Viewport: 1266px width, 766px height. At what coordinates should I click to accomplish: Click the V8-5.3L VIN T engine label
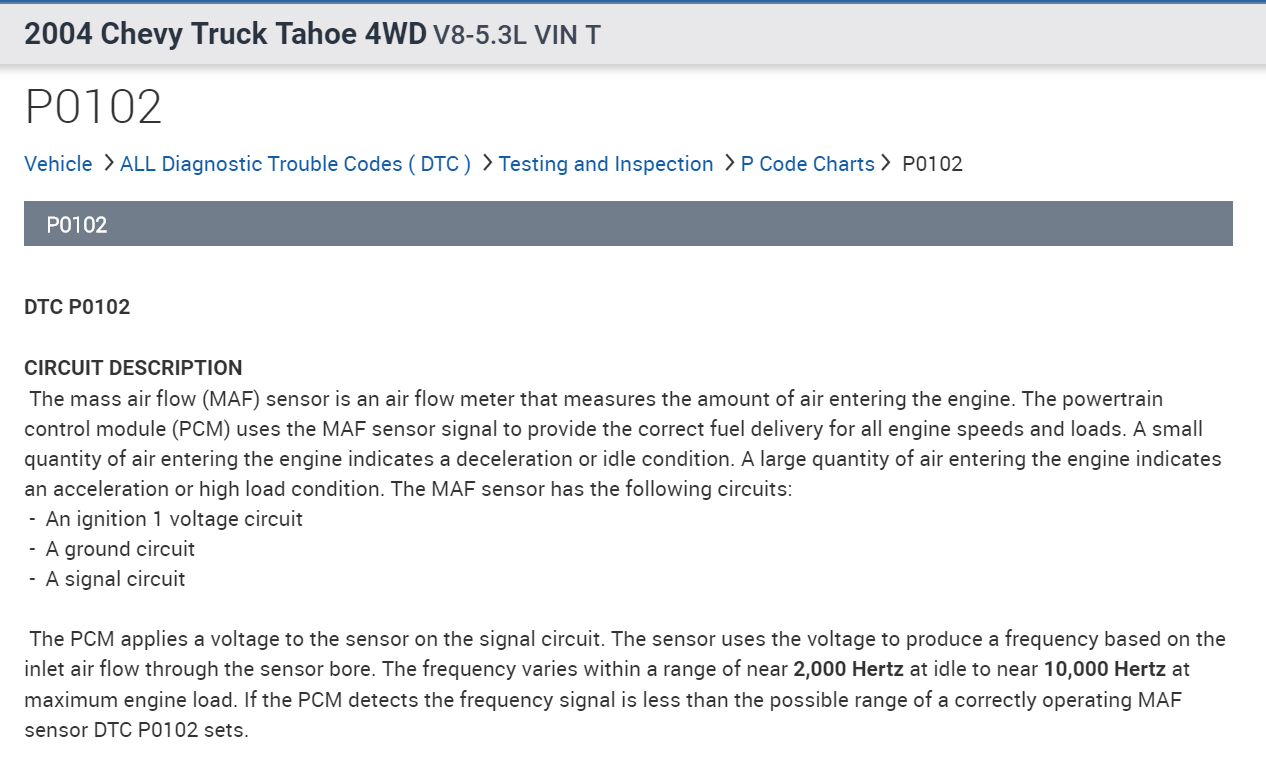(x=517, y=36)
